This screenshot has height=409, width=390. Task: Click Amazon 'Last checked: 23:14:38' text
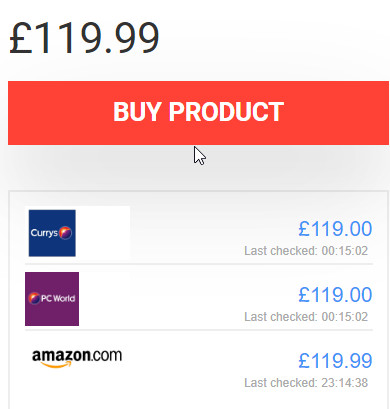[x=306, y=383]
